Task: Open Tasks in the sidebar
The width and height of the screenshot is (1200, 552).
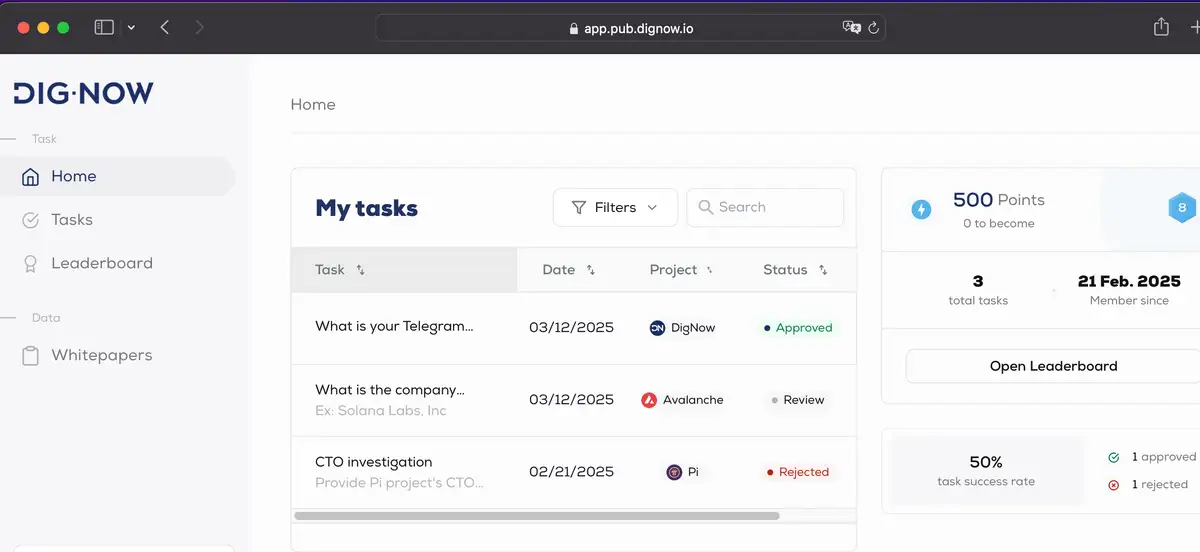Action: [x=71, y=220]
